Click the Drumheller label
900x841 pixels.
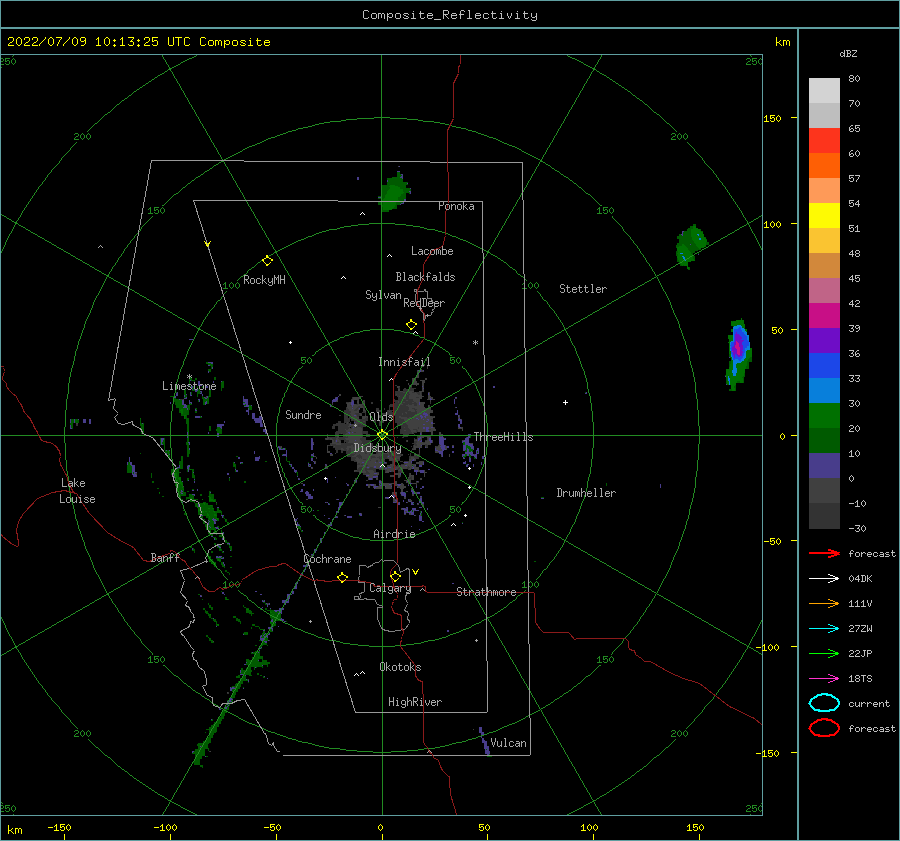[x=586, y=493]
